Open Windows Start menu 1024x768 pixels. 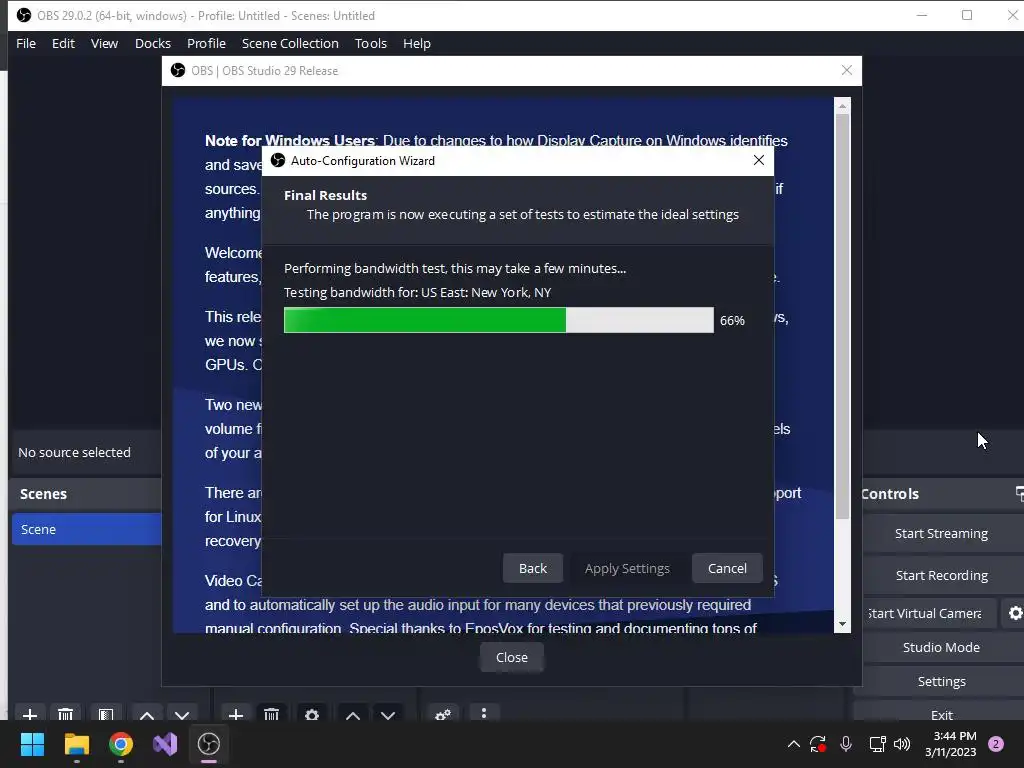(32, 744)
